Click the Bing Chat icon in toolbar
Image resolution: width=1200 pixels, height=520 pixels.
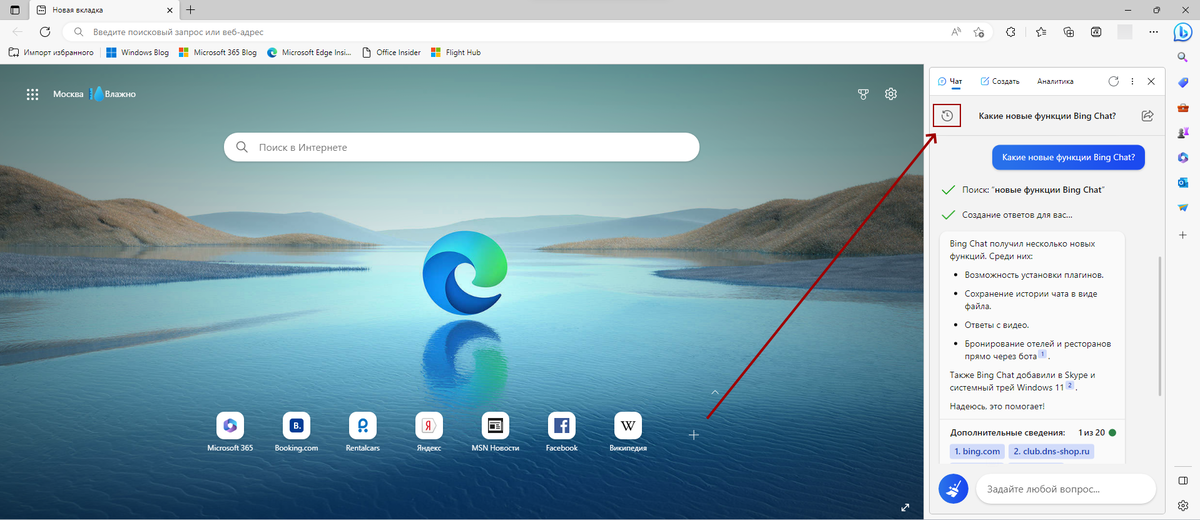[1181, 31]
